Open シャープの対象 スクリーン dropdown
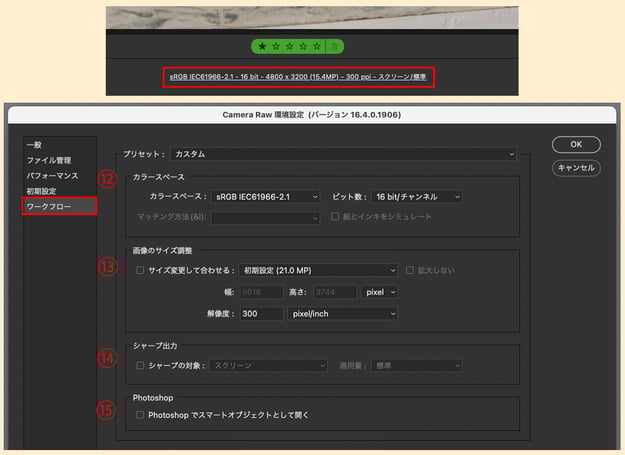The height and width of the screenshot is (455, 625). click(269, 365)
